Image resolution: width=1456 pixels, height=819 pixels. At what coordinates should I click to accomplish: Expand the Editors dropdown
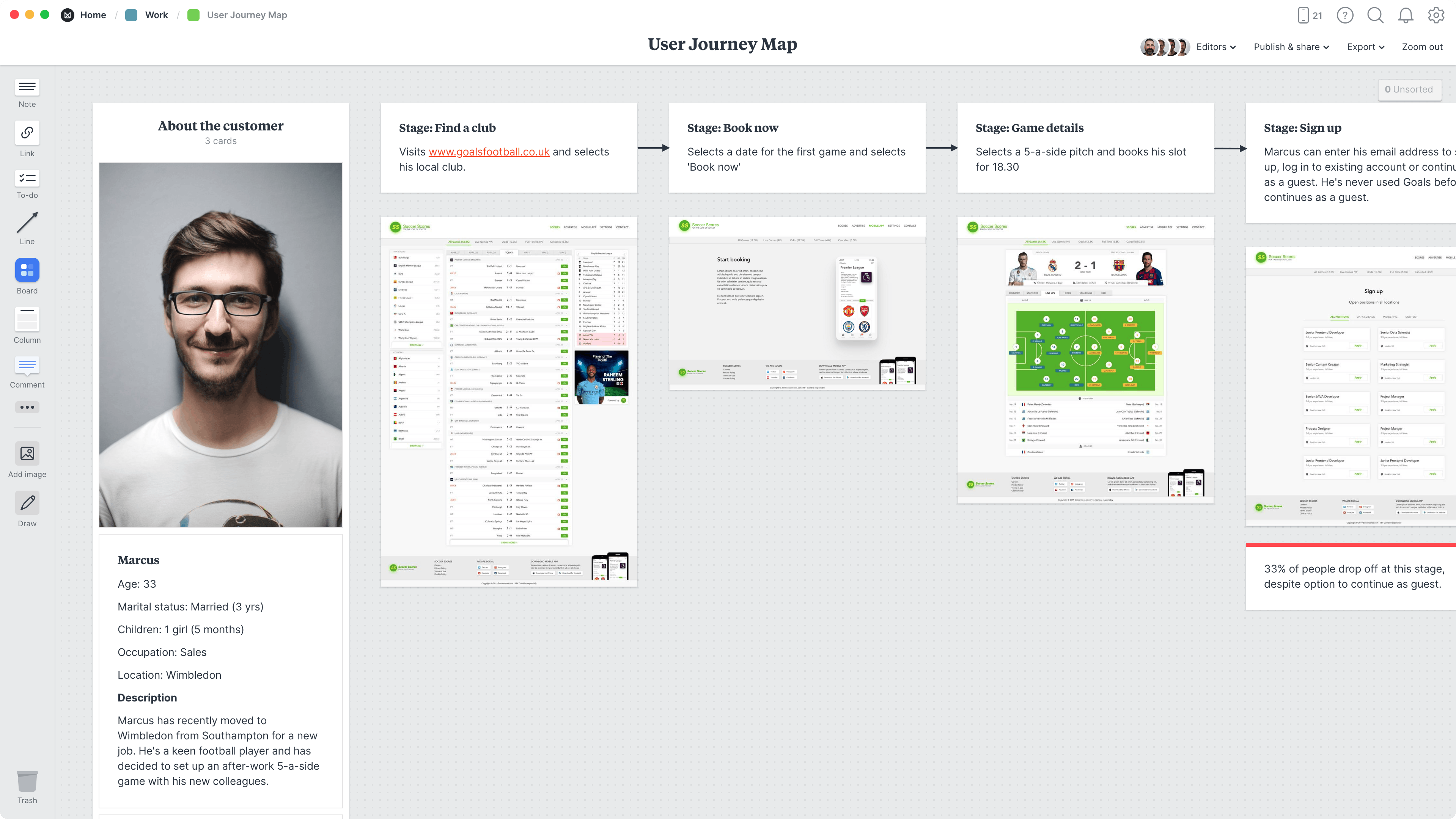[x=1215, y=47]
